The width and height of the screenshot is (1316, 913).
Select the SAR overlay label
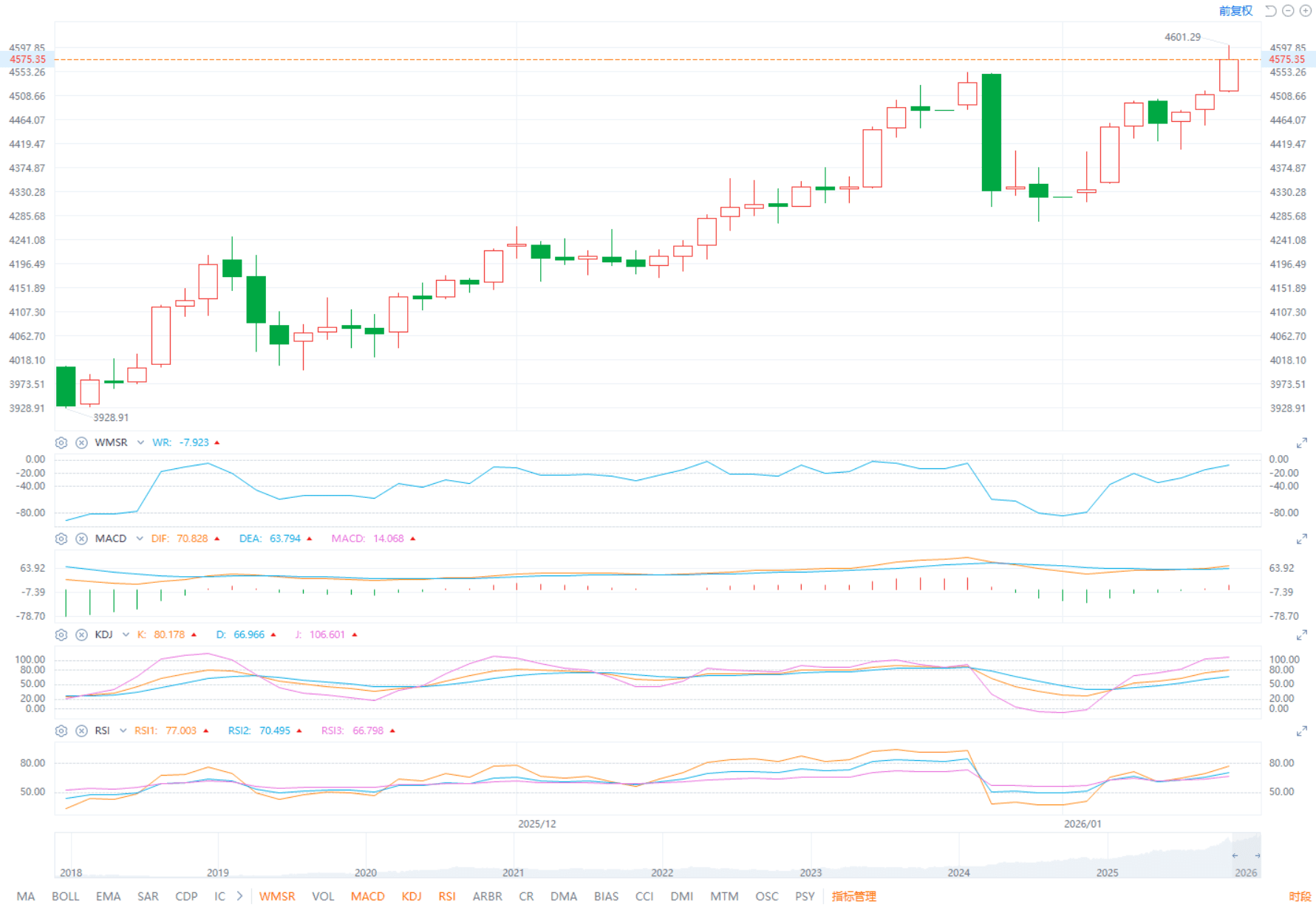[148, 896]
